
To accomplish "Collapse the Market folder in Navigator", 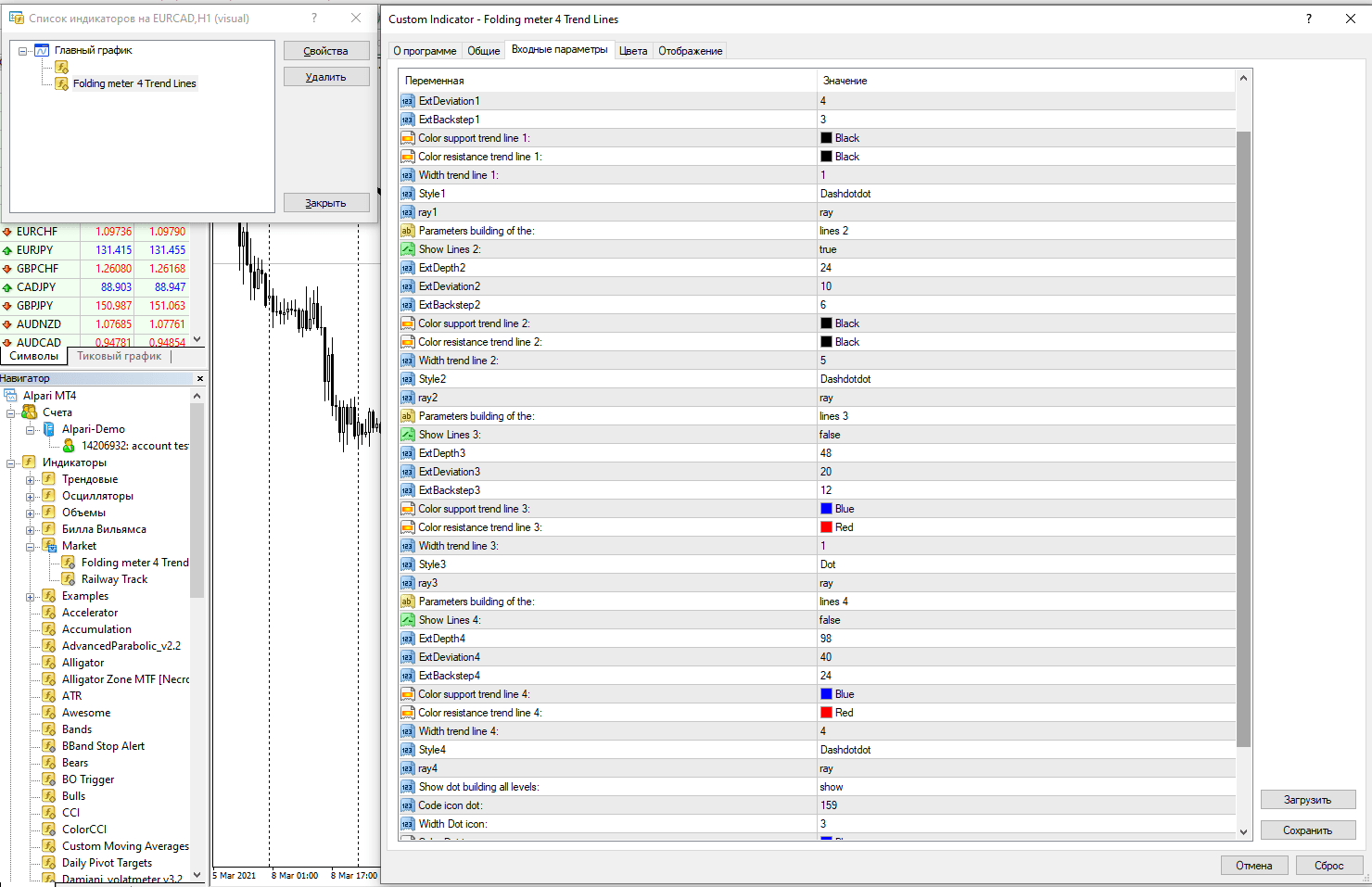I will (x=30, y=547).
